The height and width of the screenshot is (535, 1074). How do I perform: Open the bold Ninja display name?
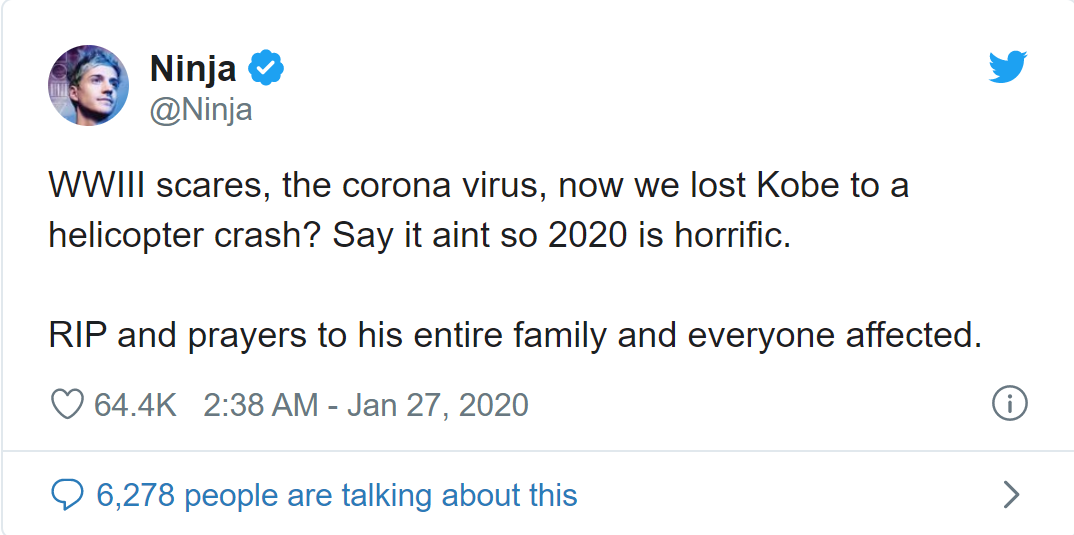point(193,69)
